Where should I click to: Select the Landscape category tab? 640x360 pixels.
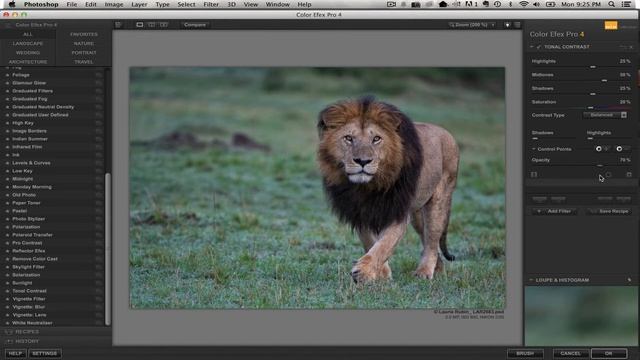[x=28, y=43]
